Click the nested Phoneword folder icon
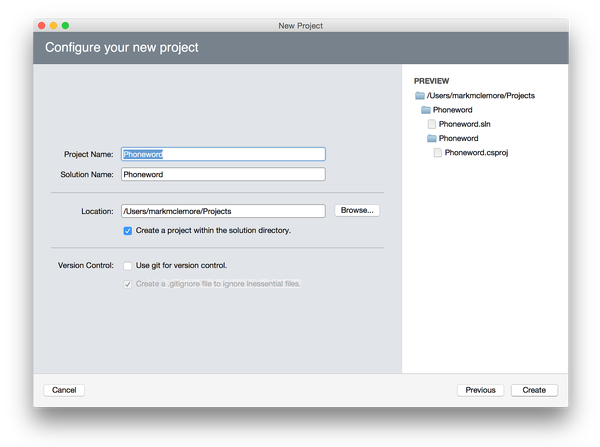600x447 pixels. pos(432,138)
